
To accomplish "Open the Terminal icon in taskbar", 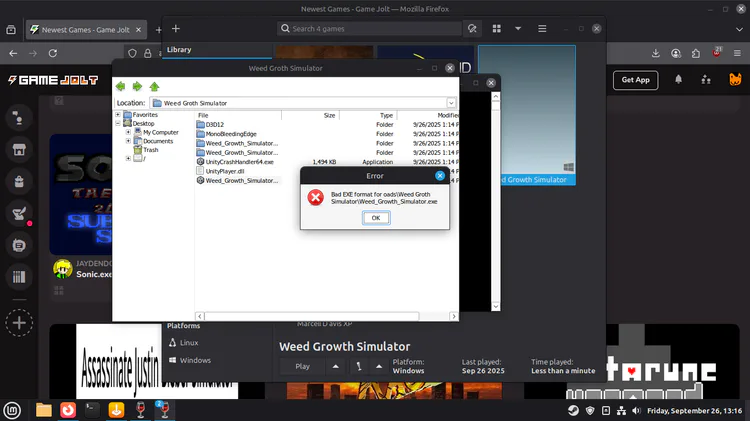I will [92, 410].
